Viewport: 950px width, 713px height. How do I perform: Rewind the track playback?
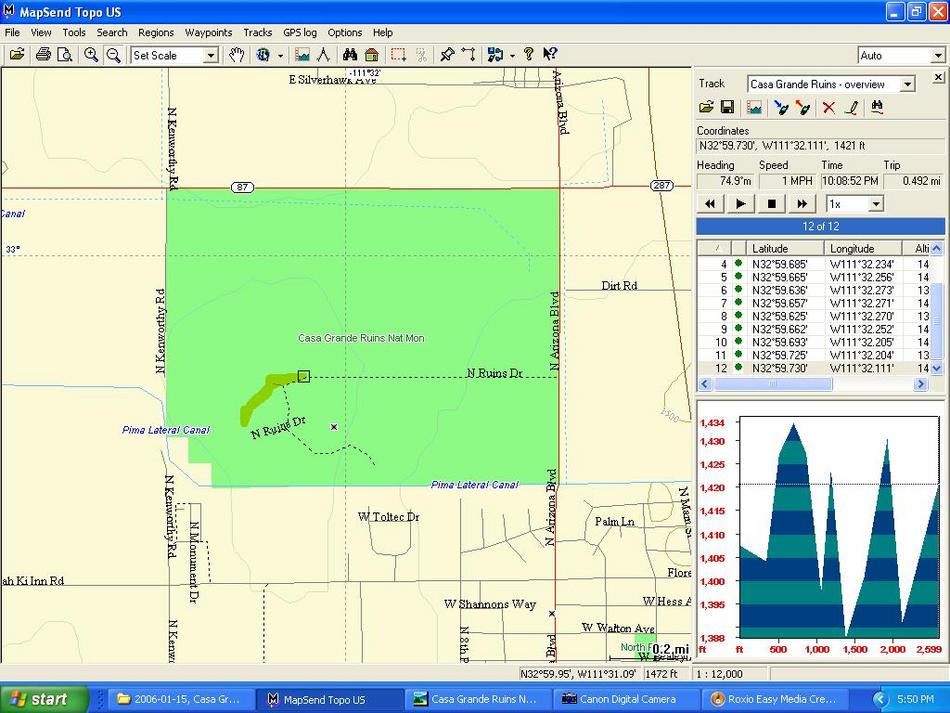[x=710, y=204]
